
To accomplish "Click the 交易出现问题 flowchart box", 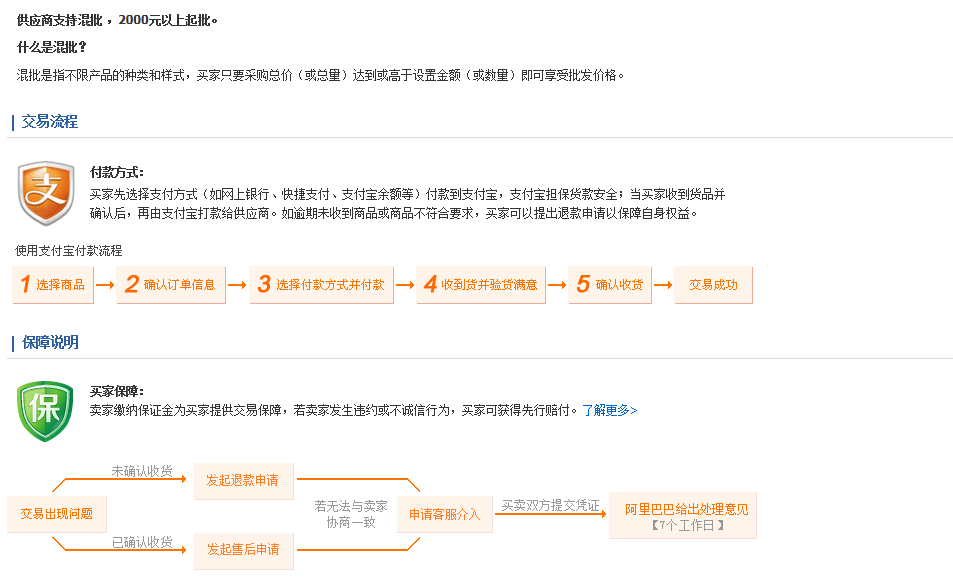I will click(x=57, y=514).
